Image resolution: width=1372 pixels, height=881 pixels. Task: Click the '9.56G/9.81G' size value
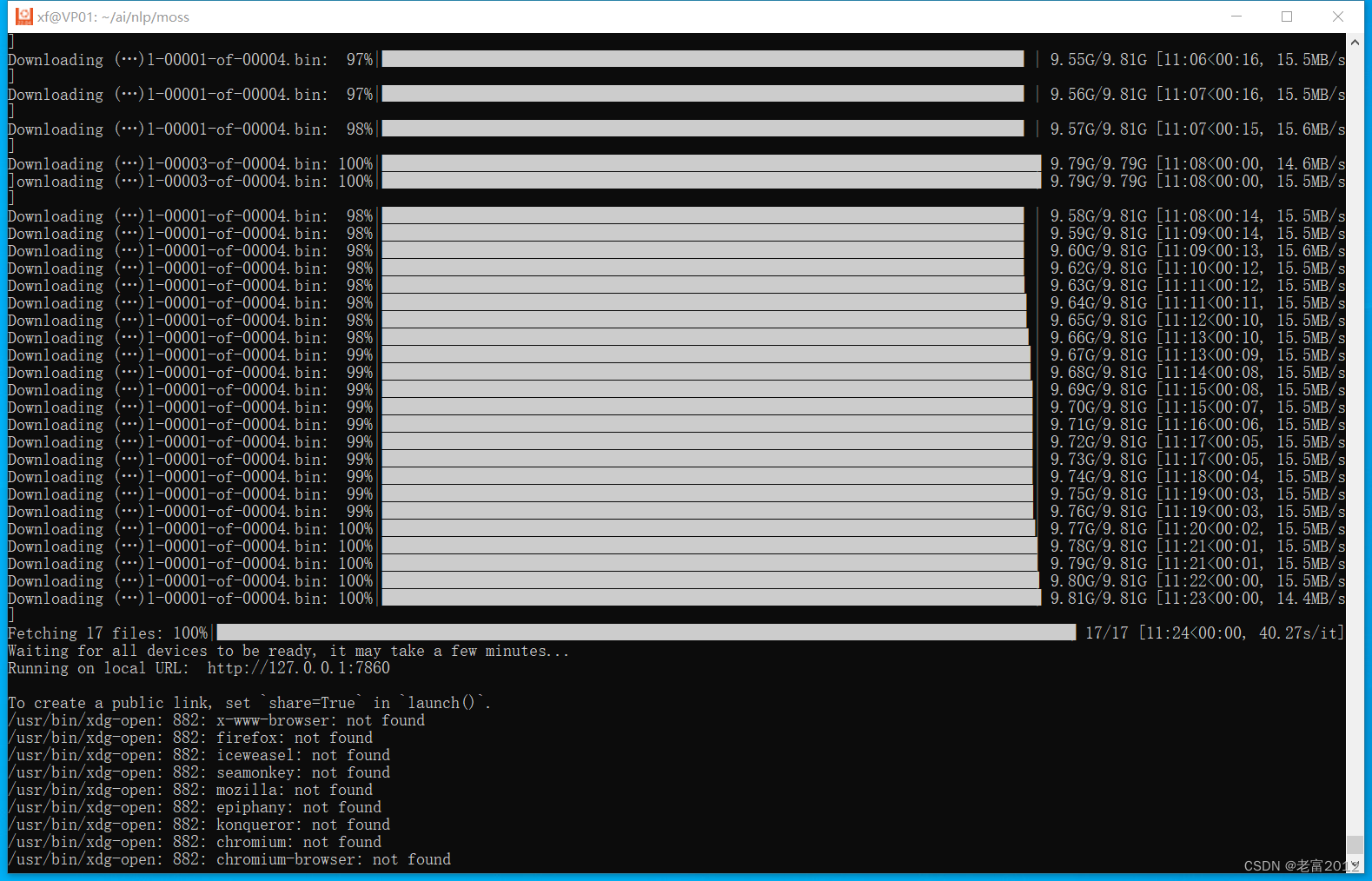(1098, 95)
